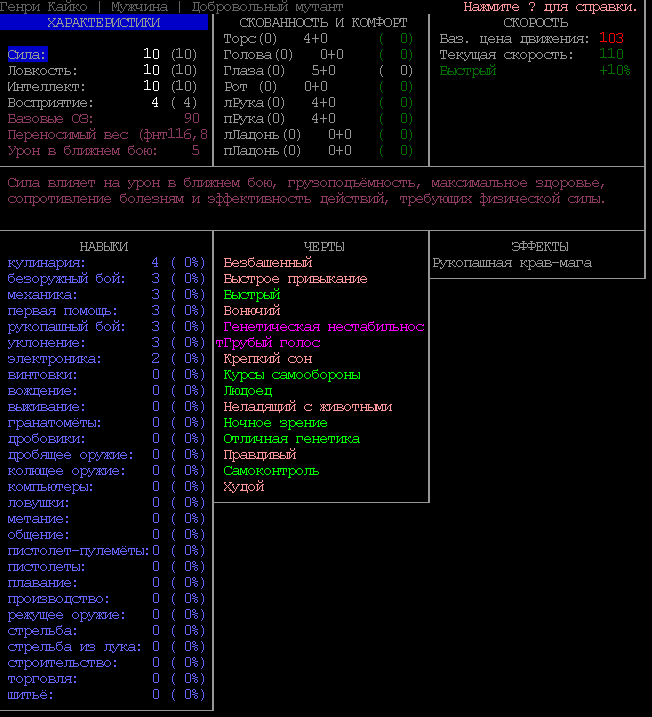Image resolution: width=652 pixels, height=717 pixels.
Task: Click the Неладящий с животными trait
Action: pos(308,407)
